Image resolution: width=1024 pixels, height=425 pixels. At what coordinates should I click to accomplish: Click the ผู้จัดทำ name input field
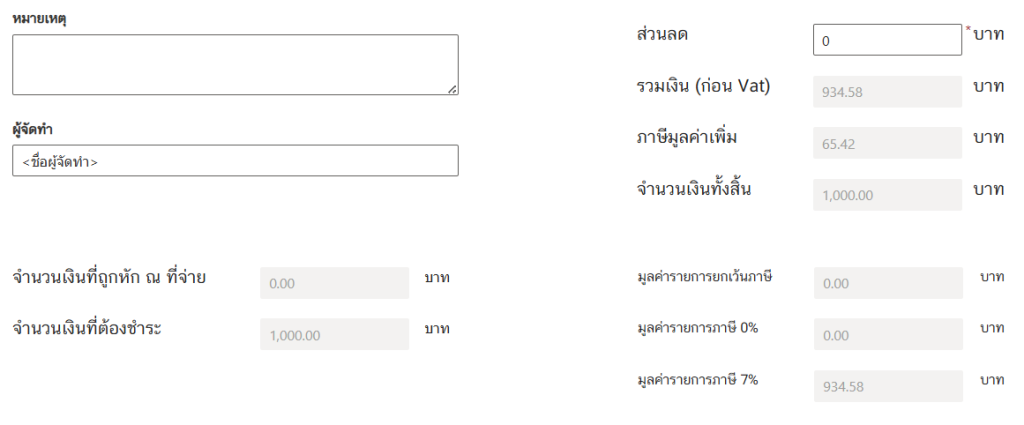point(235,161)
